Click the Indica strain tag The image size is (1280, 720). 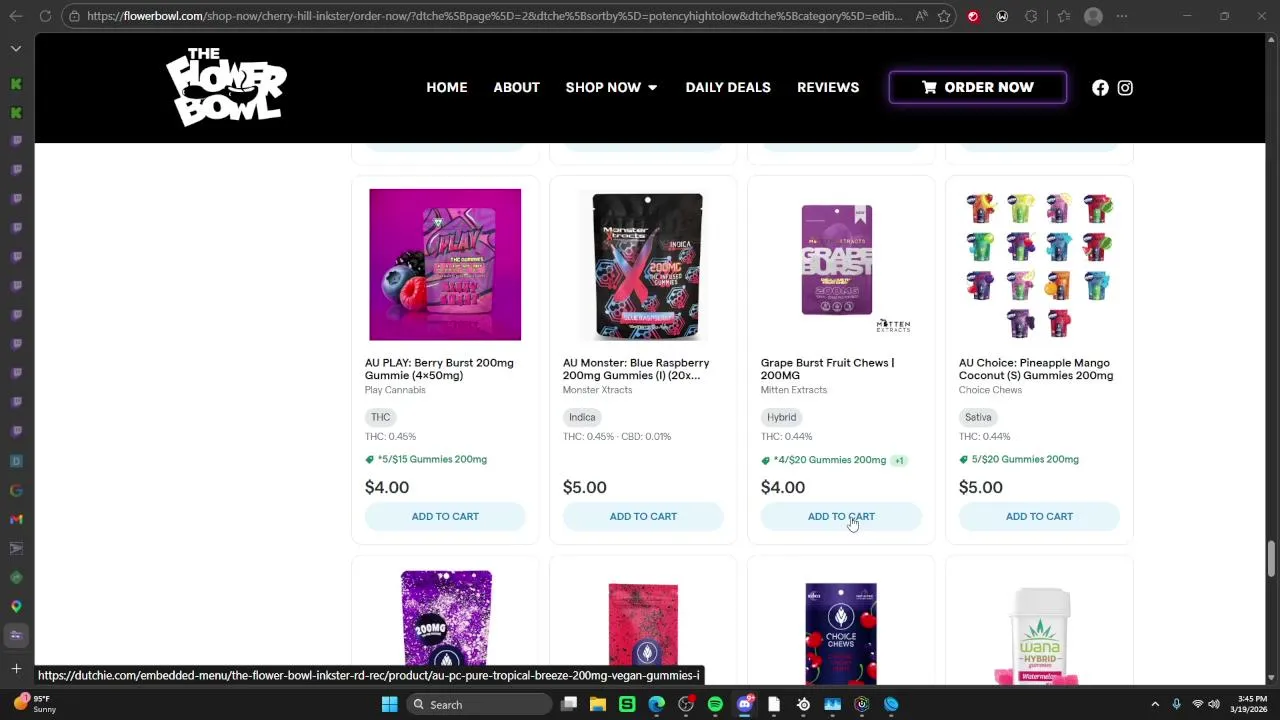tap(582, 417)
